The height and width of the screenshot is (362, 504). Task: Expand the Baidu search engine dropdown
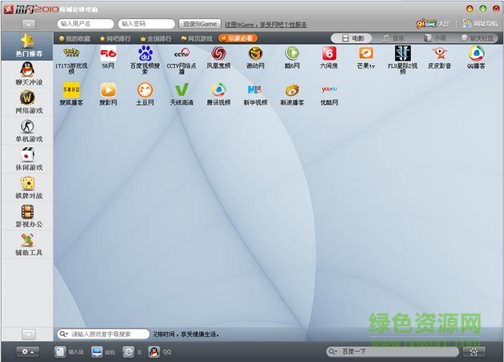coord(333,351)
